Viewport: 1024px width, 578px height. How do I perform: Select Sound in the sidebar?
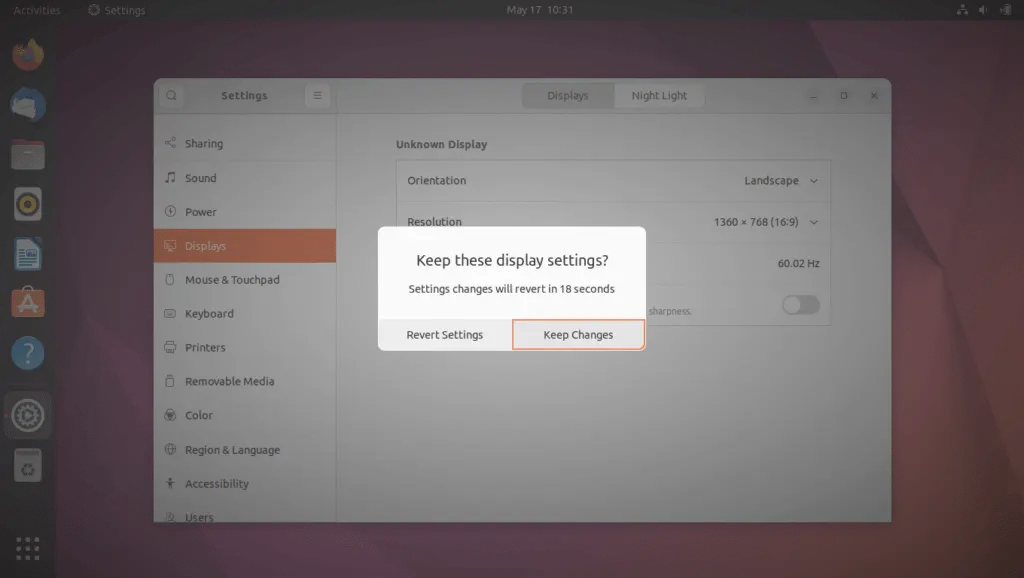(199, 178)
